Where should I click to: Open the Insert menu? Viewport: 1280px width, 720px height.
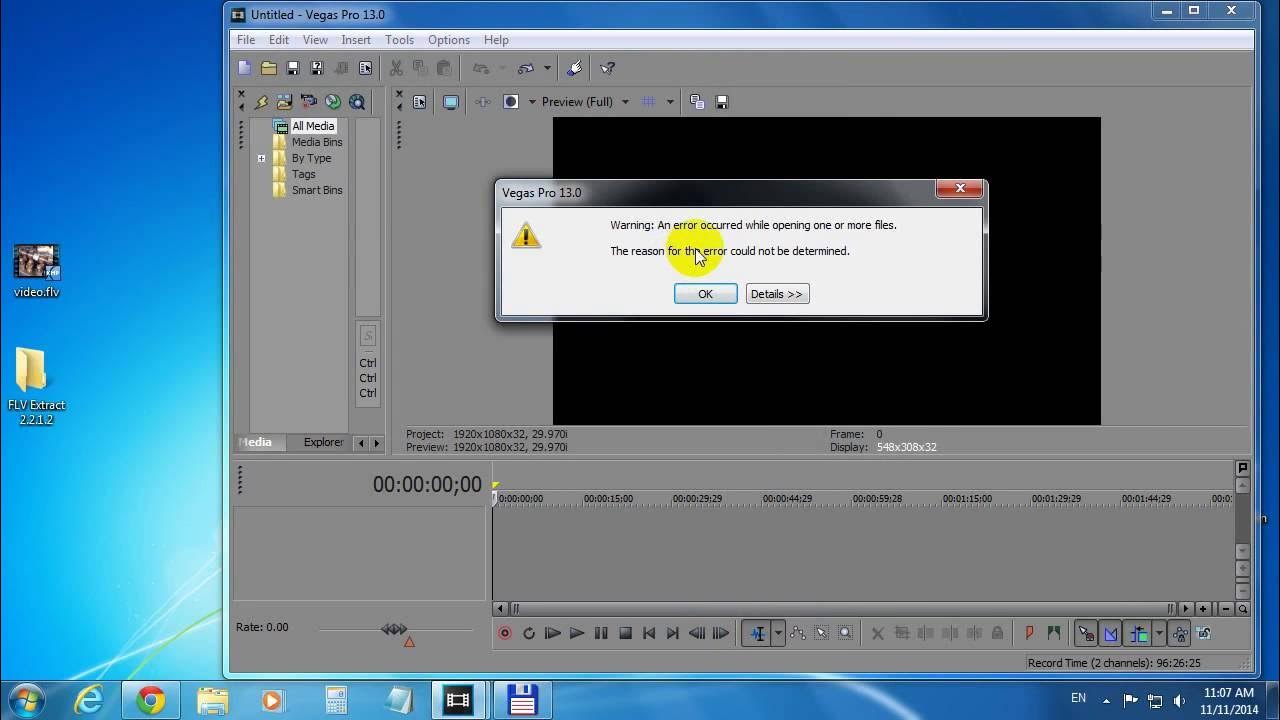click(x=356, y=40)
